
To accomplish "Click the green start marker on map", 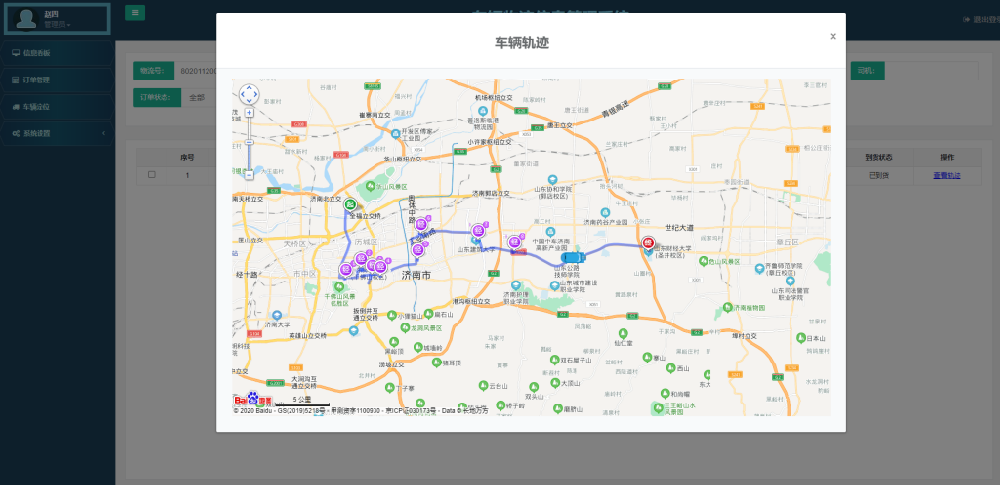I will pyautogui.click(x=349, y=204).
